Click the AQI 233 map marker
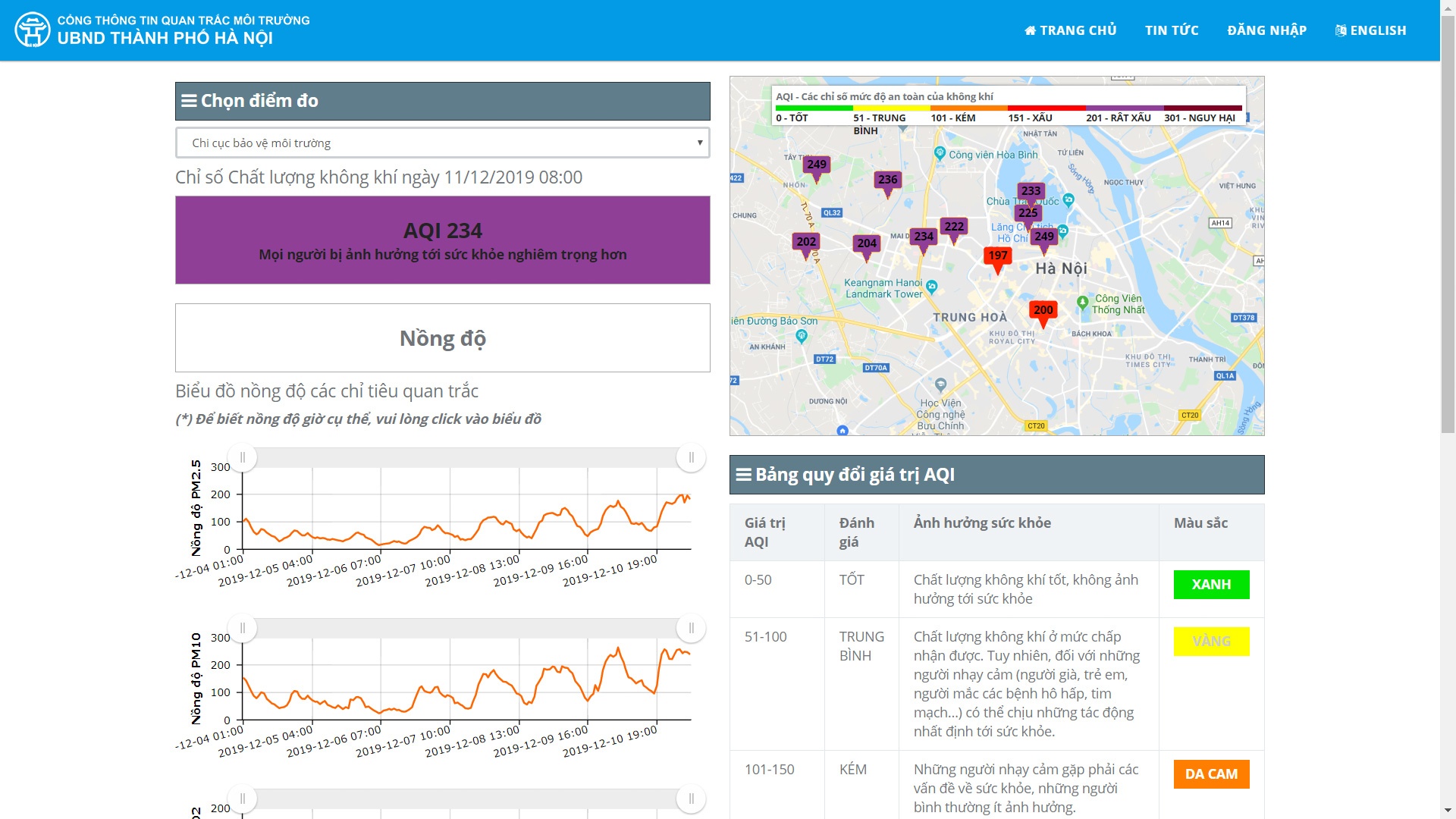 pyautogui.click(x=1031, y=191)
